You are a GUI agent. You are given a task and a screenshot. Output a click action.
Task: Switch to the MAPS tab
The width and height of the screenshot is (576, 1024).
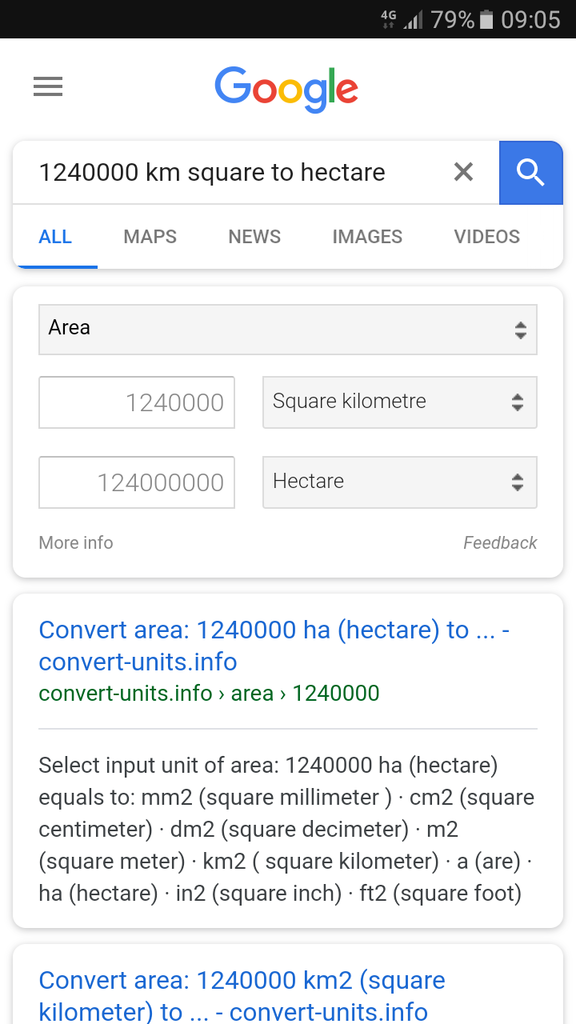[150, 236]
